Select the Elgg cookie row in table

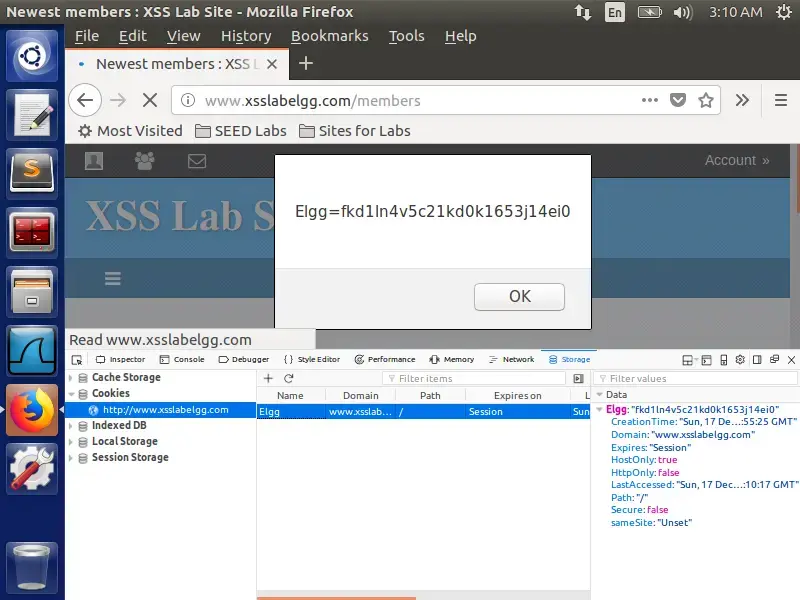pyautogui.click(x=423, y=411)
